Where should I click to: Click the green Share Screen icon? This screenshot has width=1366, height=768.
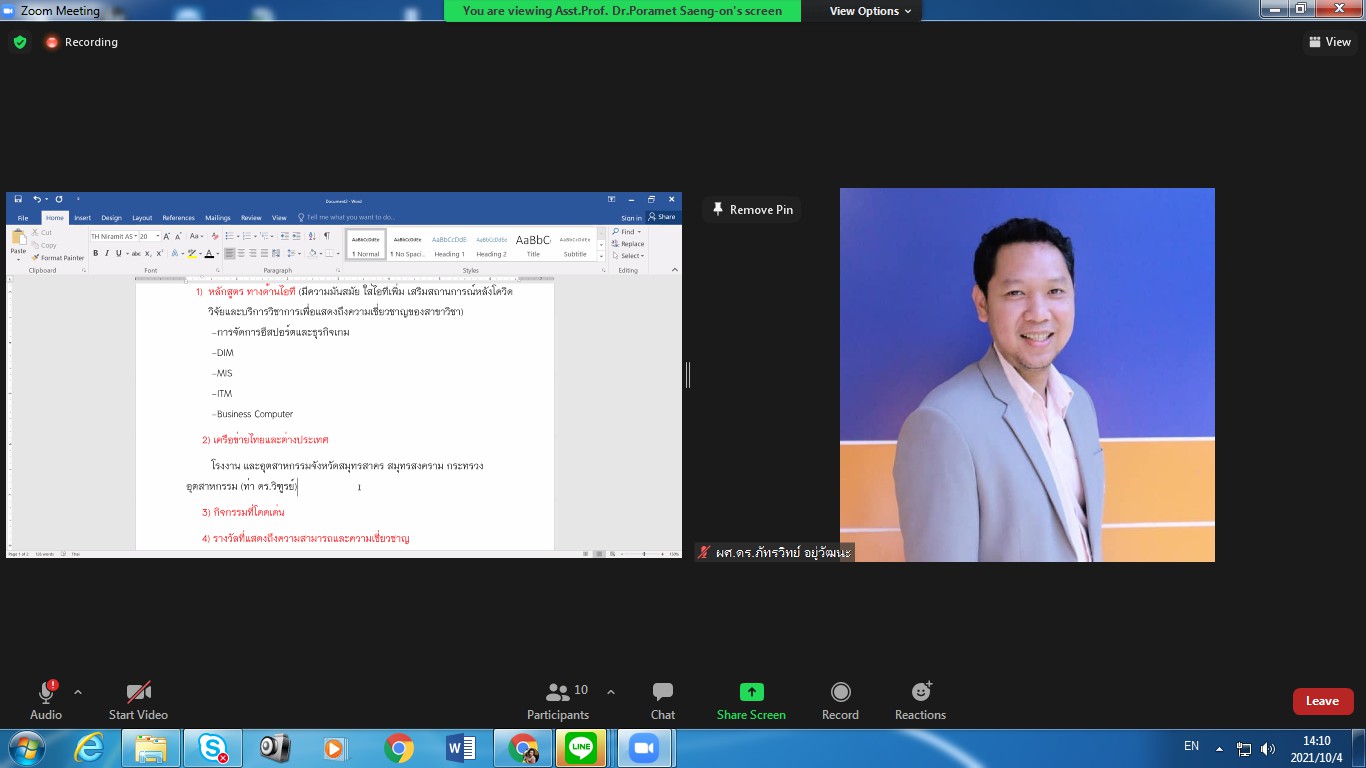point(751,692)
